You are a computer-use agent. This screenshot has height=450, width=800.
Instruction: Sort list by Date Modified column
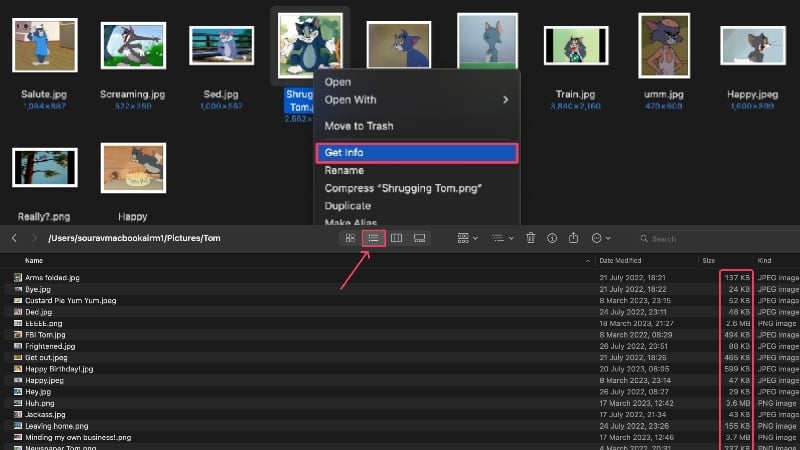pos(620,261)
